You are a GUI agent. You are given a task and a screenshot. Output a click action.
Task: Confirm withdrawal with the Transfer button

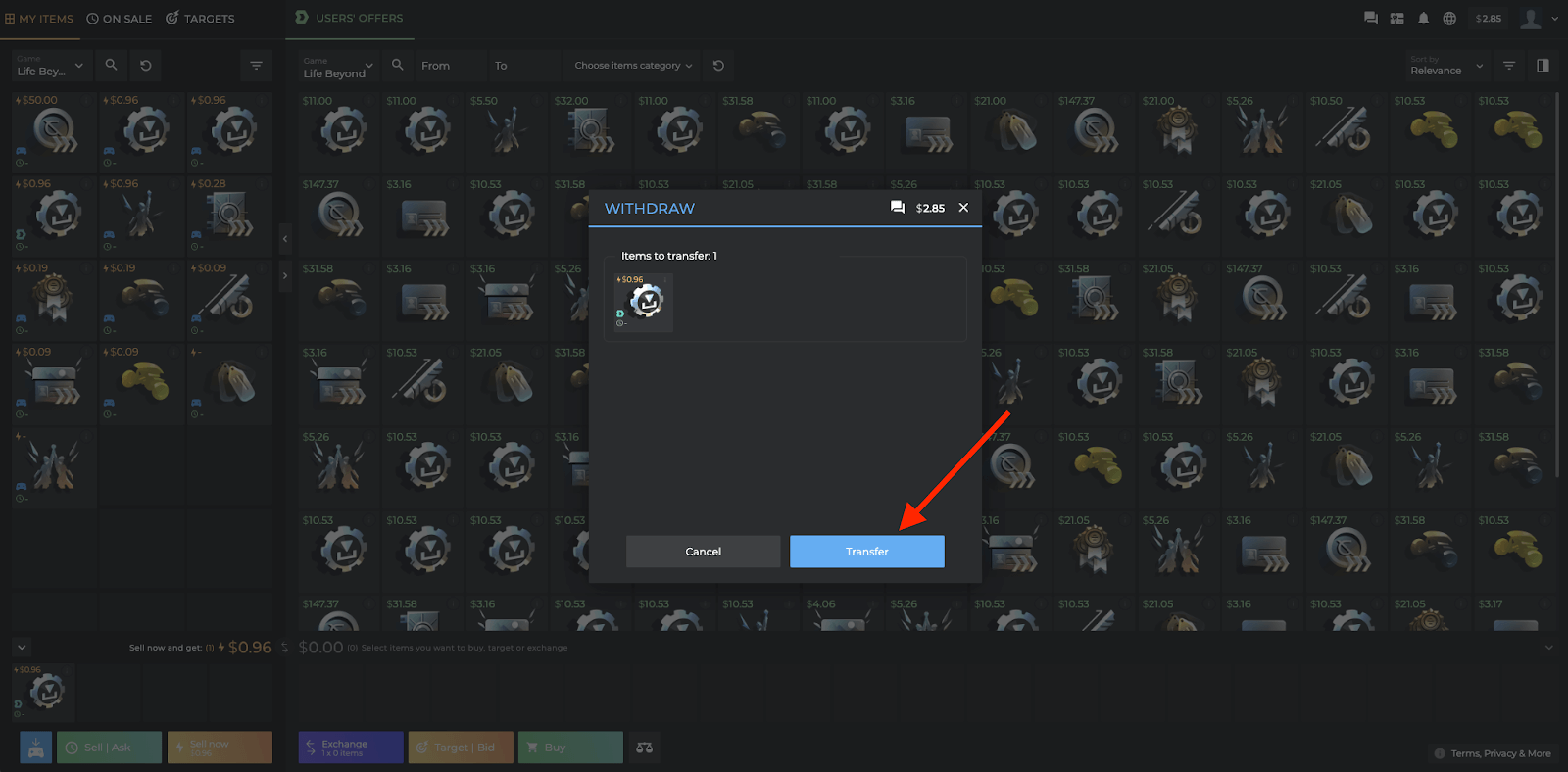tap(866, 552)
